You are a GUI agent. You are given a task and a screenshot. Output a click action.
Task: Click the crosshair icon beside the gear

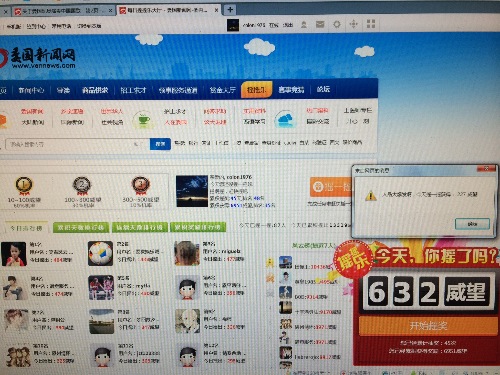[x=353, y=24]
